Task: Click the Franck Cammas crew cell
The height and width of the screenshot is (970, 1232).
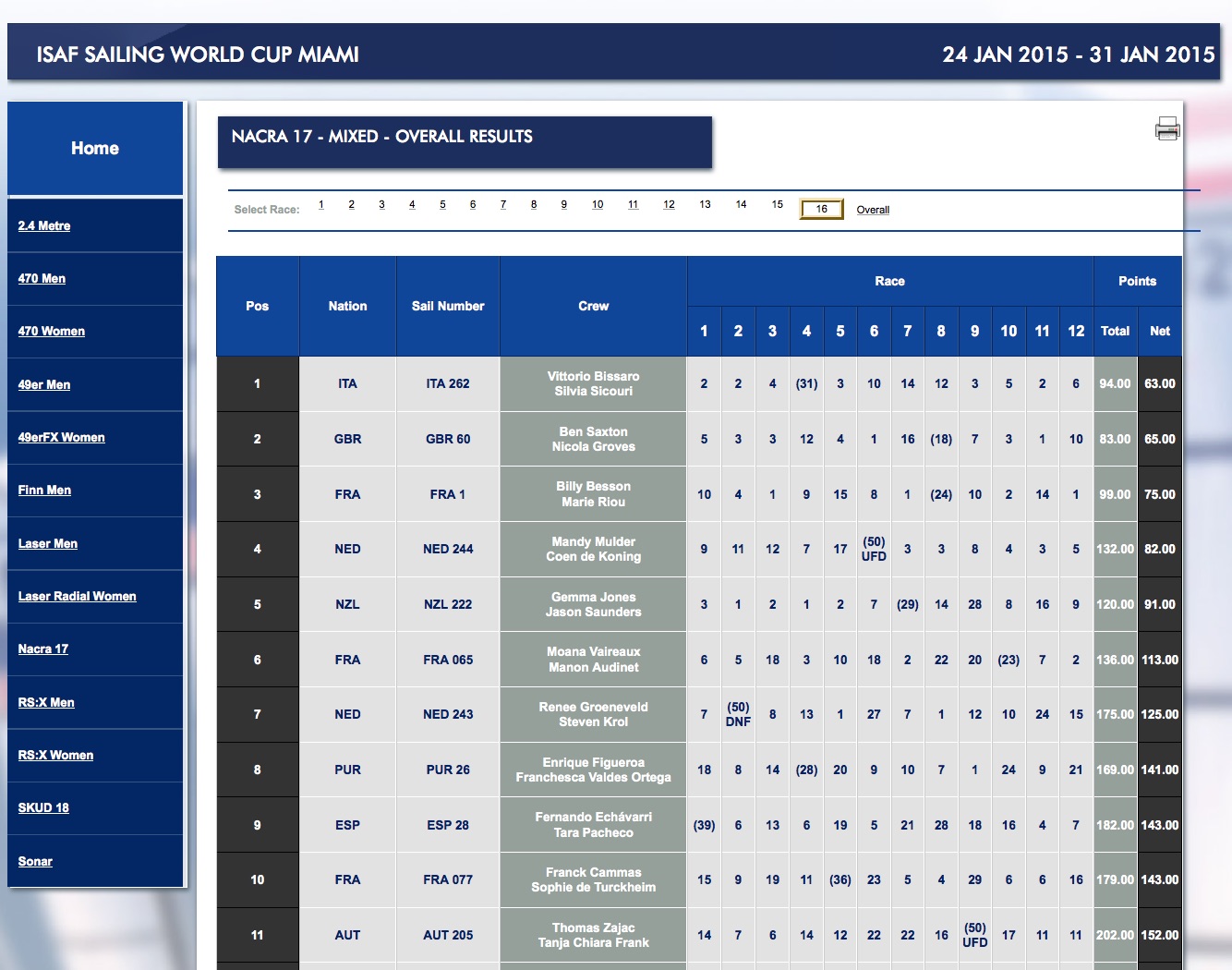Action: (594, 879)
